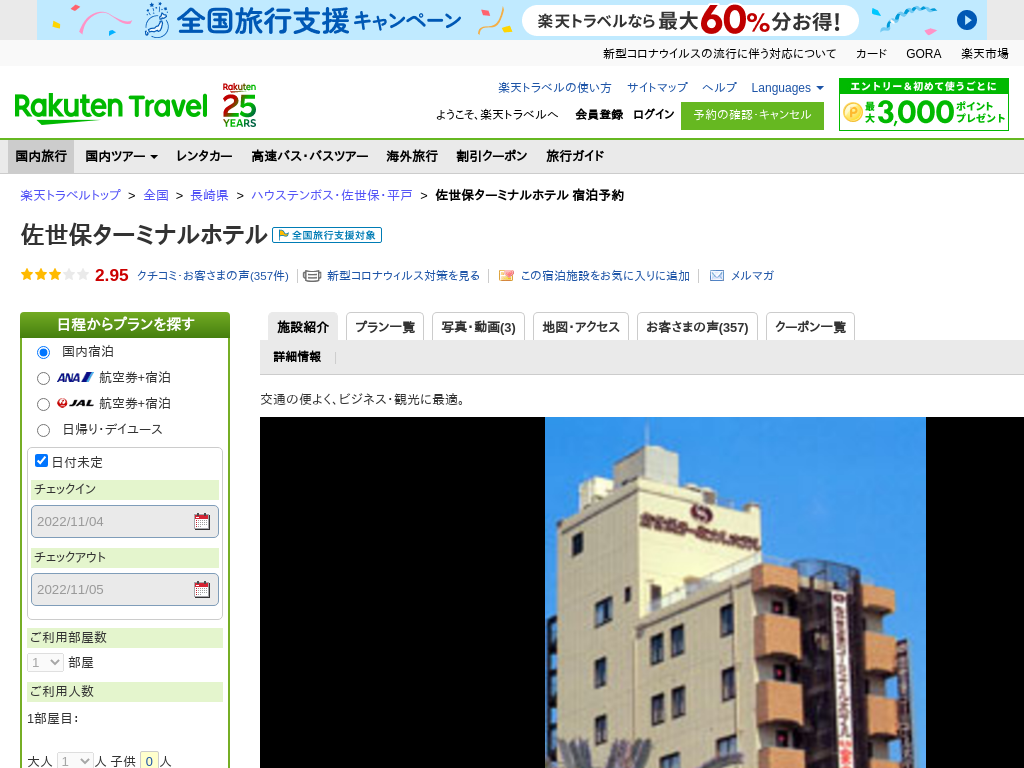Open the adult count dropdown

click(75, 761)
